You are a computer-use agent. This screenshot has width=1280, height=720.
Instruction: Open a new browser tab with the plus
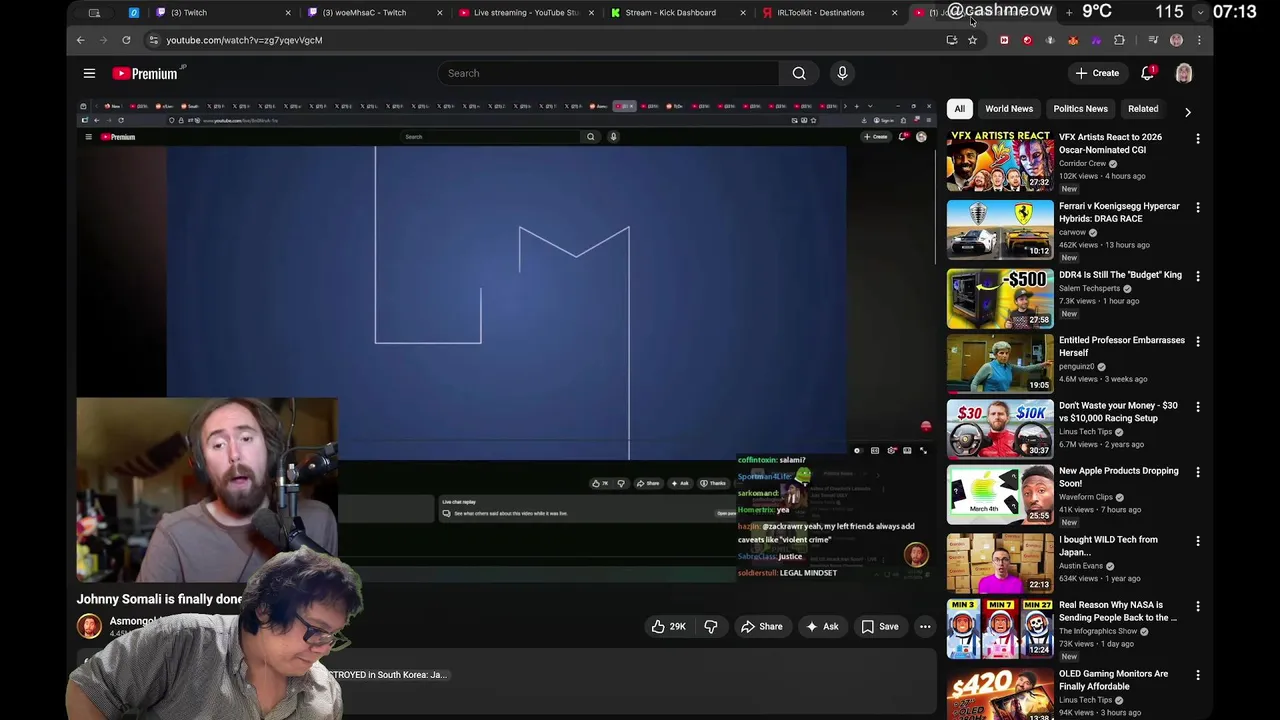pos(1069,12)
